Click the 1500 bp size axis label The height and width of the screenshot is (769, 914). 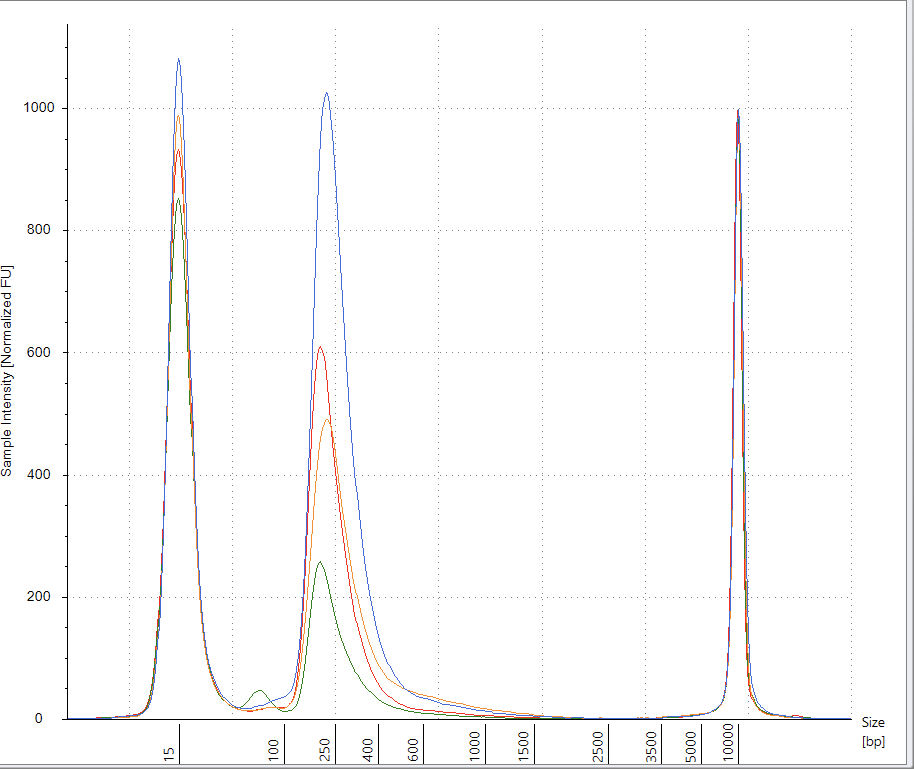tap(523, 746)
